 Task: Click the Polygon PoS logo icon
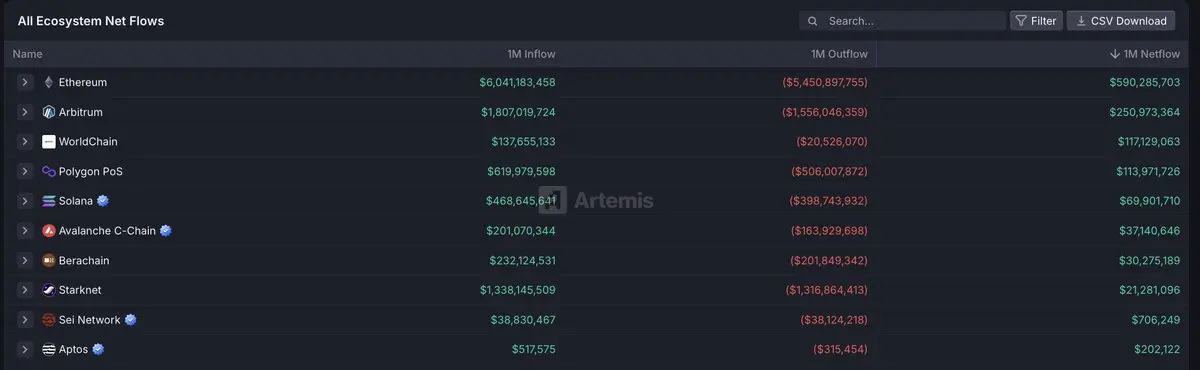pyautogui.click(x=49, y=171)
